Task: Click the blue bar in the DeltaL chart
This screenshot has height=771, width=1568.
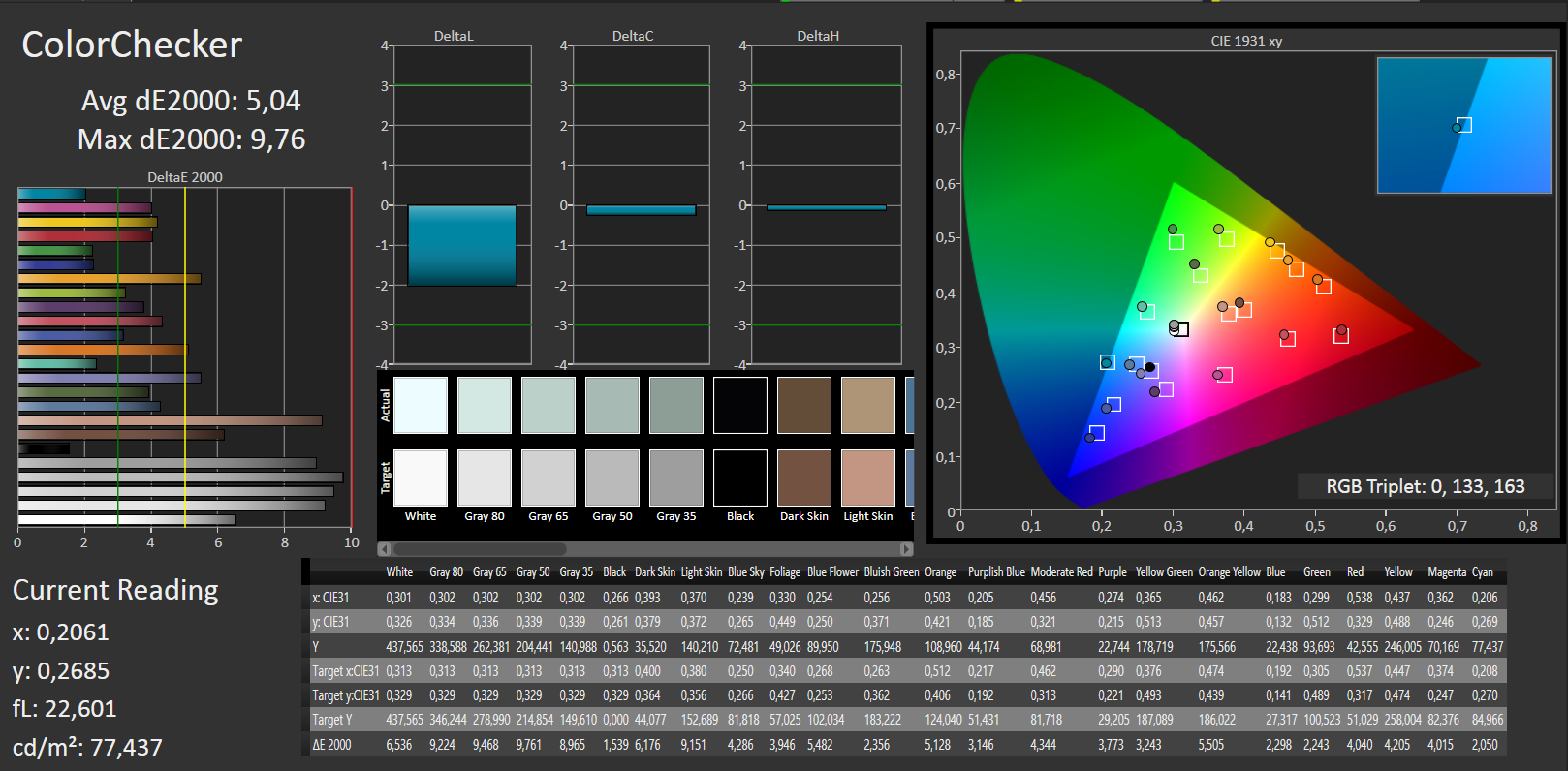Action: 462,245
